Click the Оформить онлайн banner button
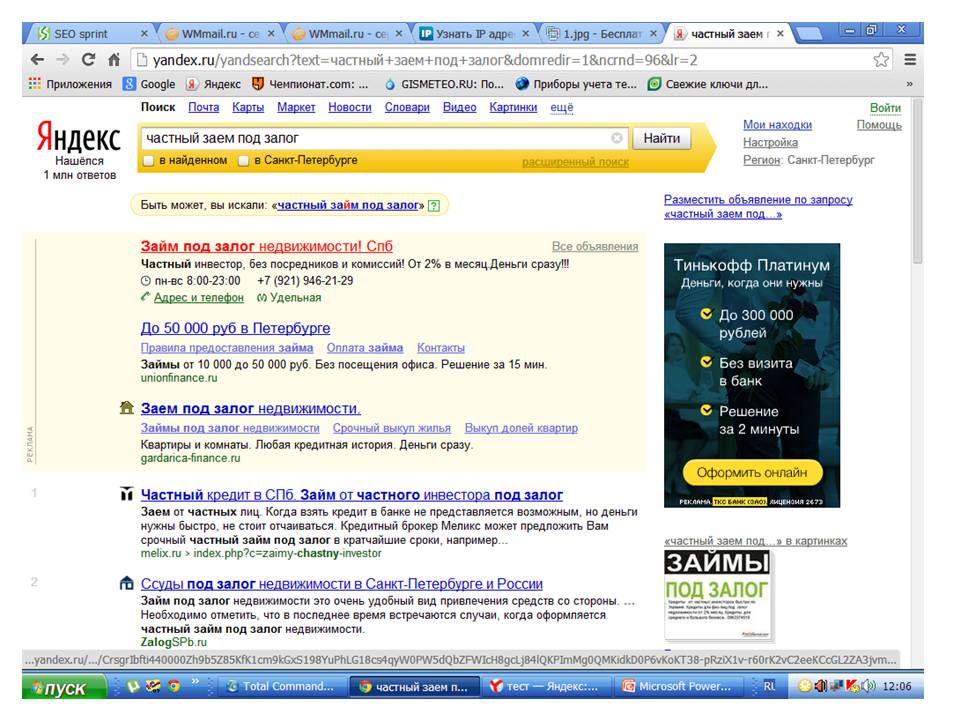Viewport: 960px width, 720px height. pyautogui.click(x=752, y=473)
